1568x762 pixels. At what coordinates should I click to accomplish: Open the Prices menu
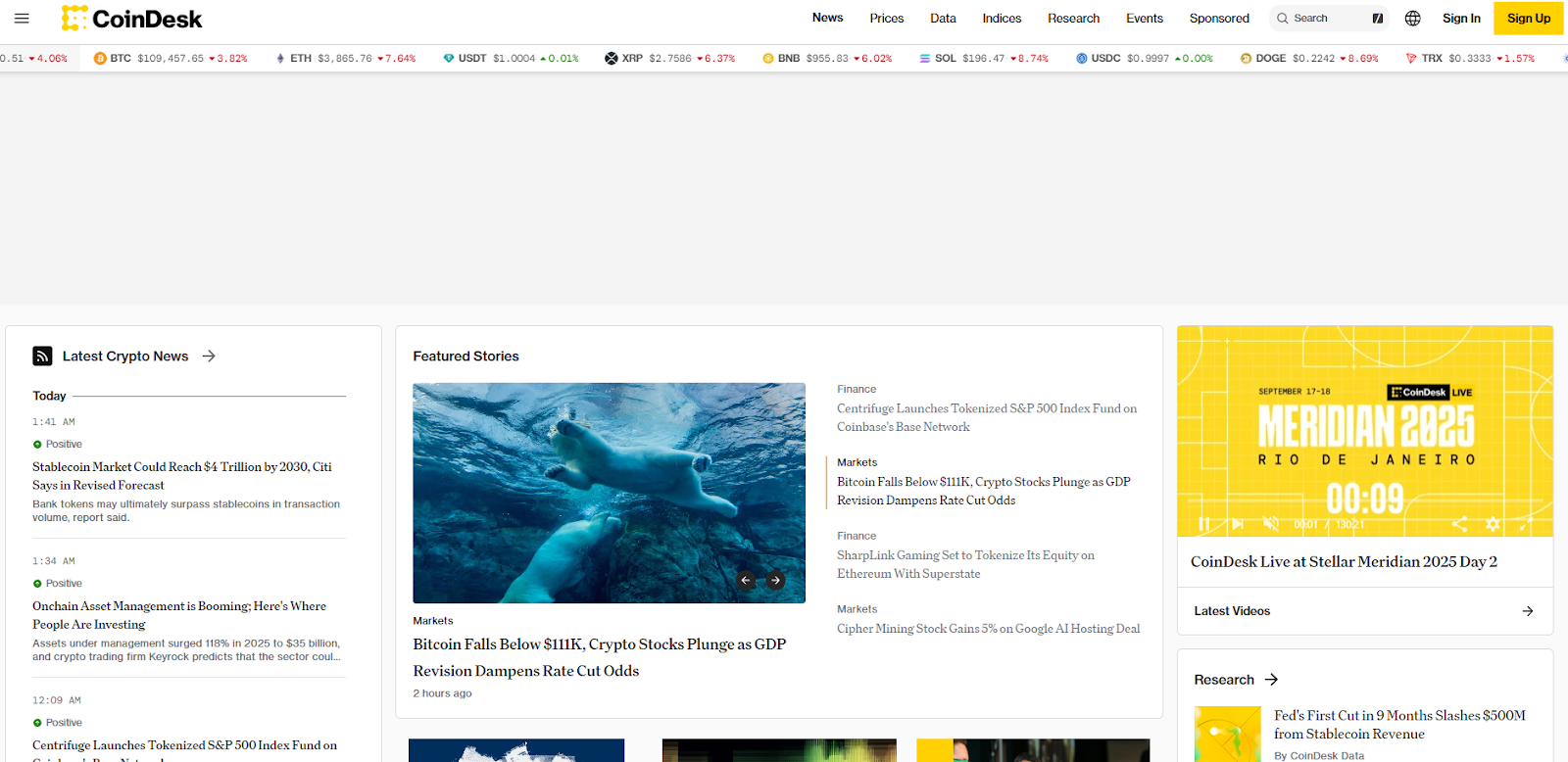[887, 18]
